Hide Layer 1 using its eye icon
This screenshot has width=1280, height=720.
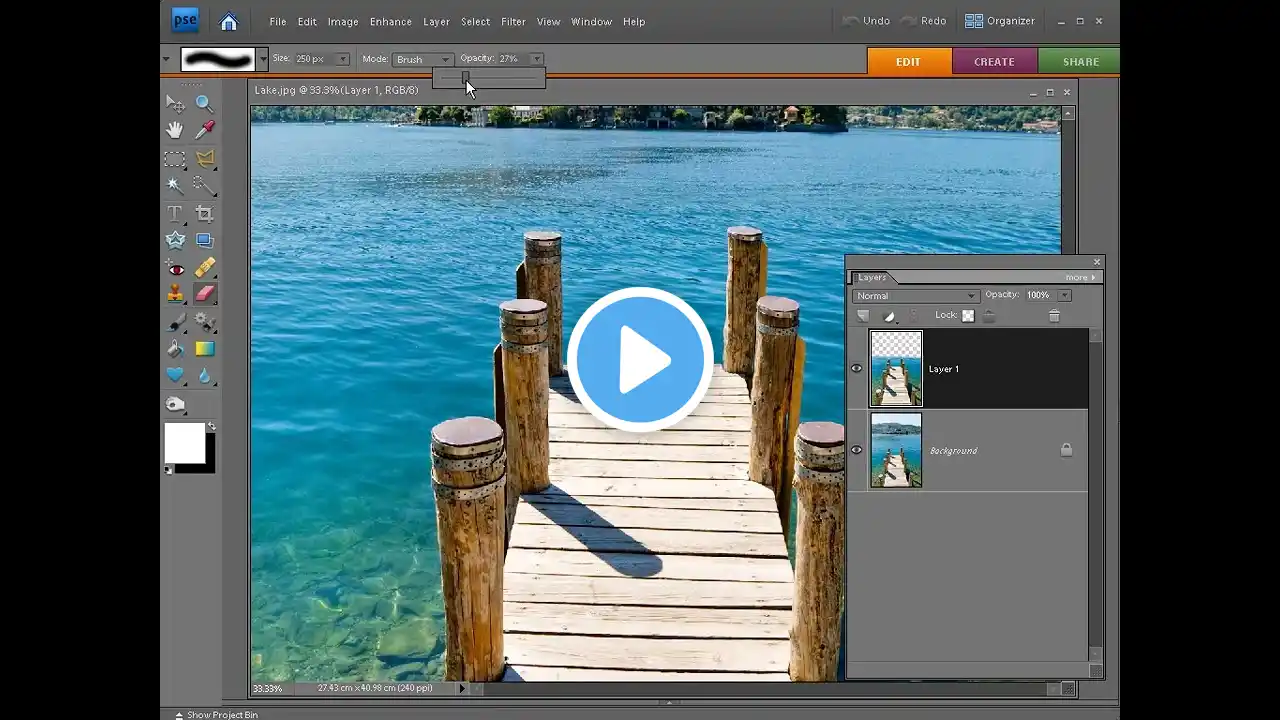(x=857, y=369)
